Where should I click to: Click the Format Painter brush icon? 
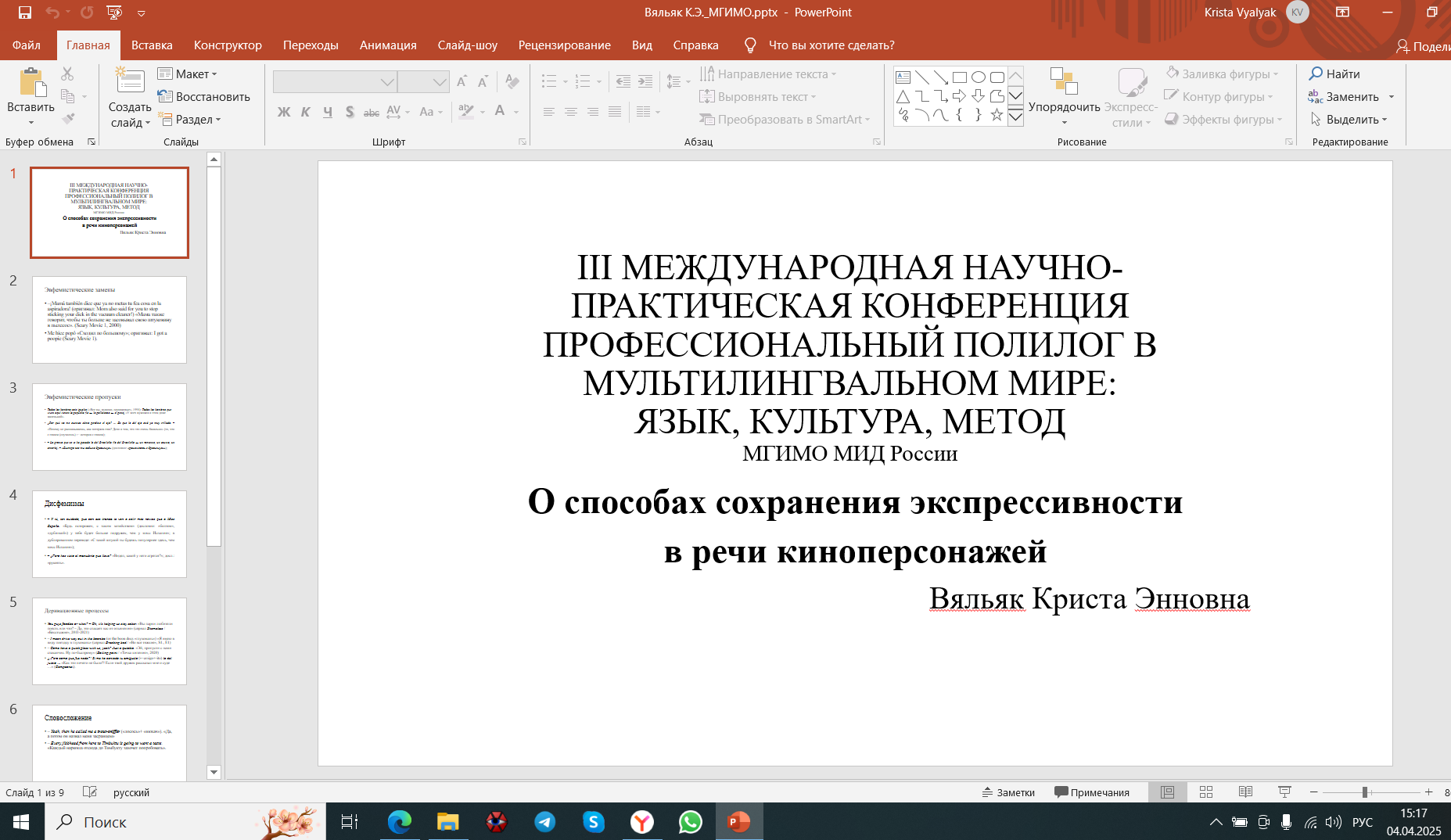68,119
